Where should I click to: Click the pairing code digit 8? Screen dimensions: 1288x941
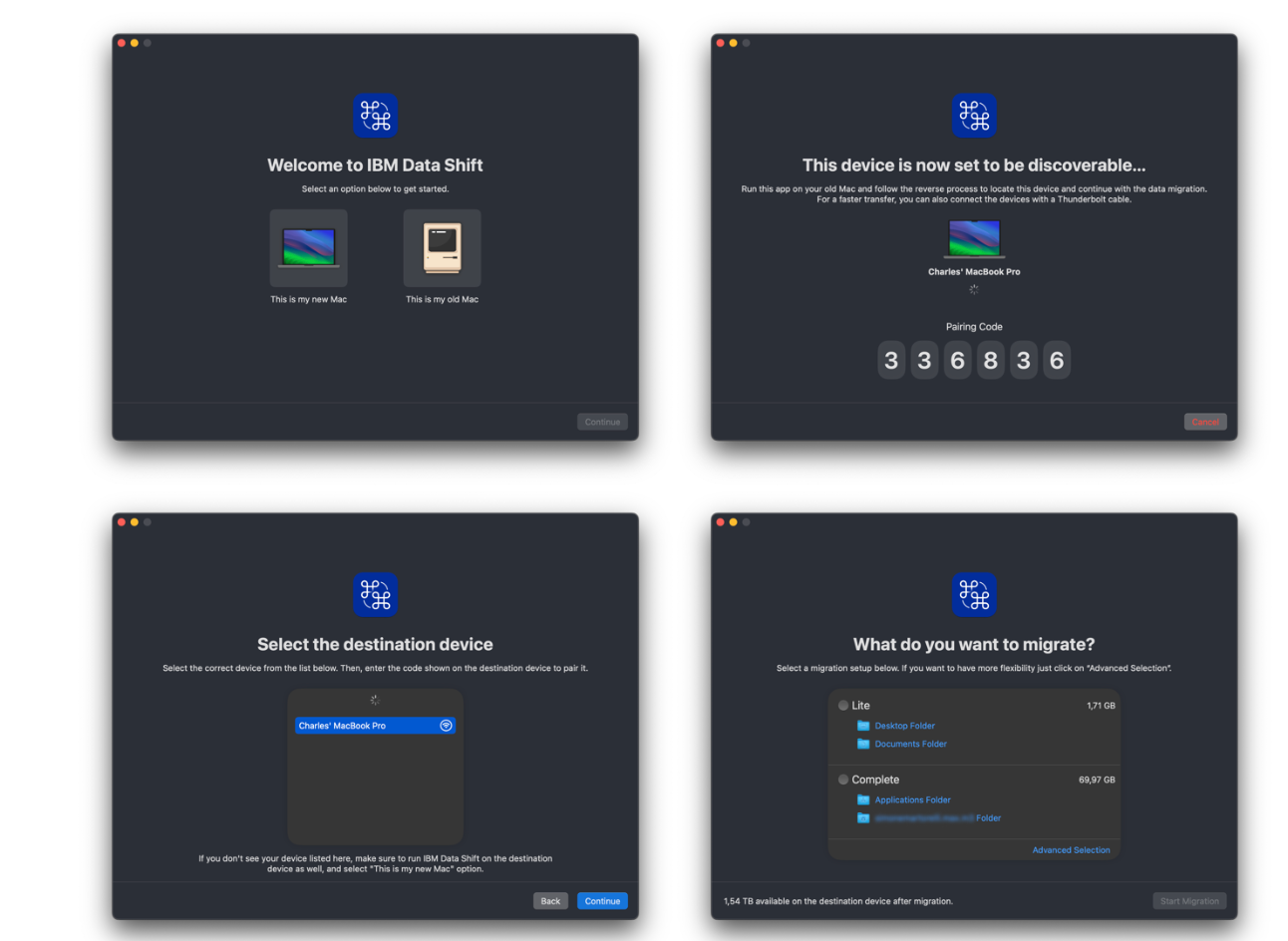pyautogui.click(x=991, y=360)
